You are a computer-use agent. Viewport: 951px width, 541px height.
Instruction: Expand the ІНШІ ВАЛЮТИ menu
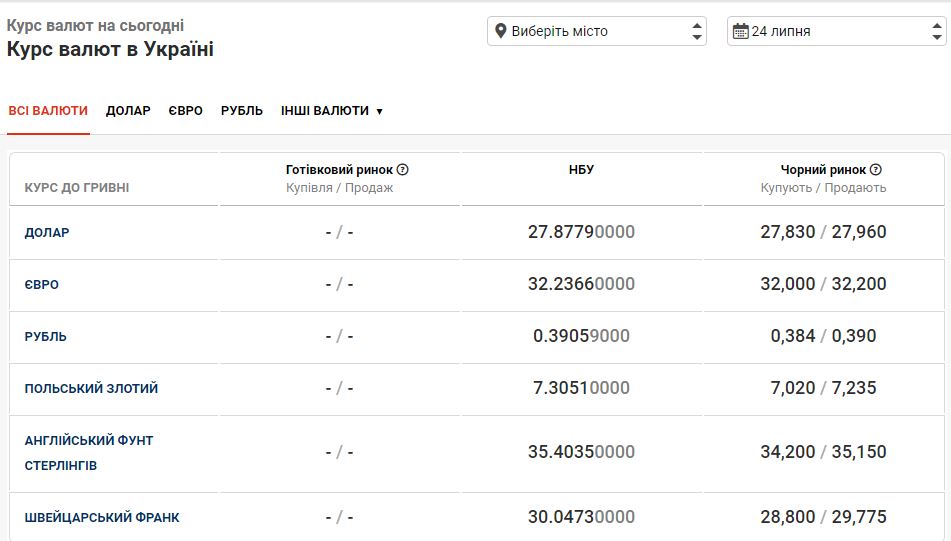click(x=332, y=111)
